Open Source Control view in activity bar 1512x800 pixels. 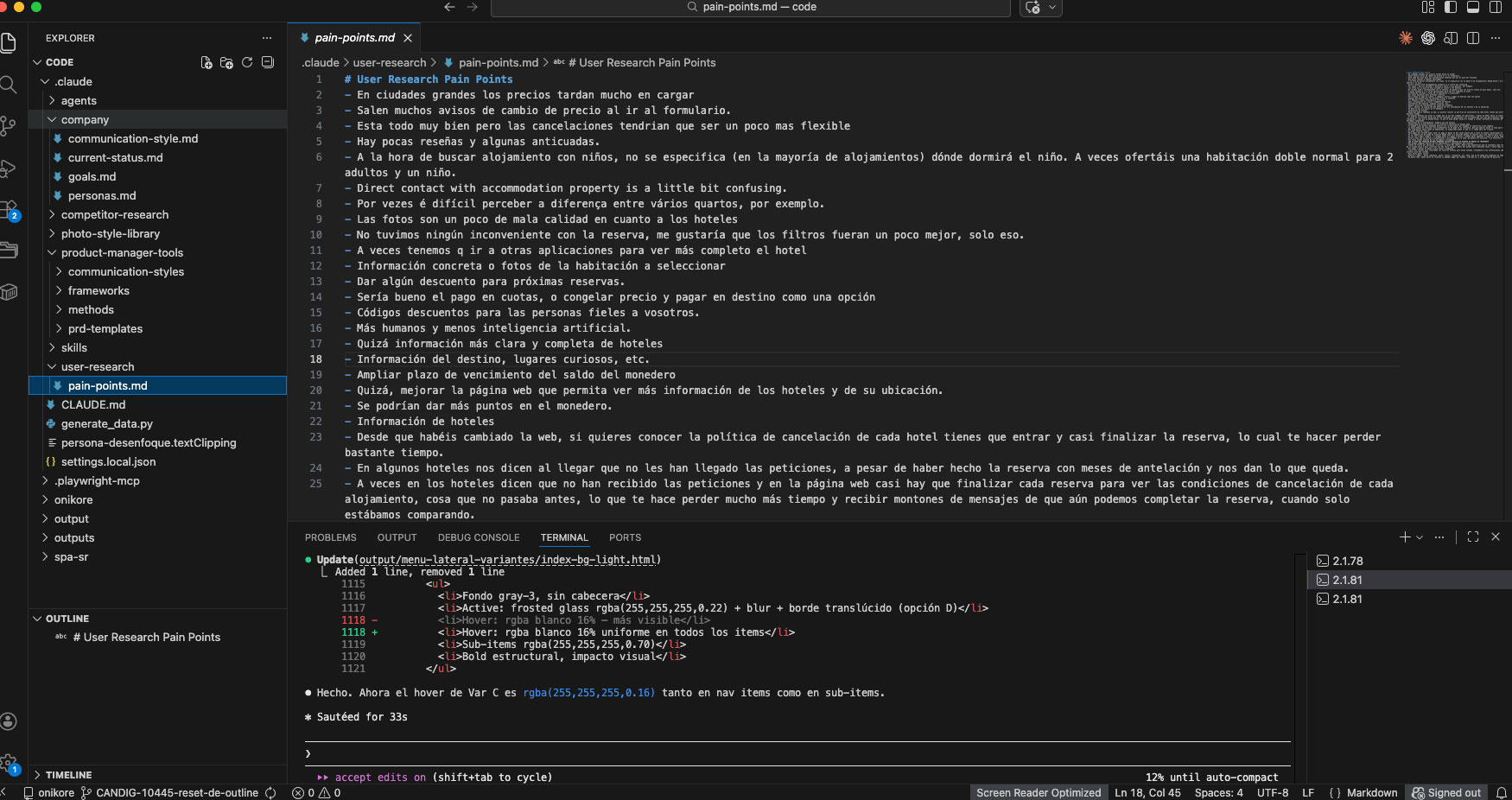(x=9, y=126)
